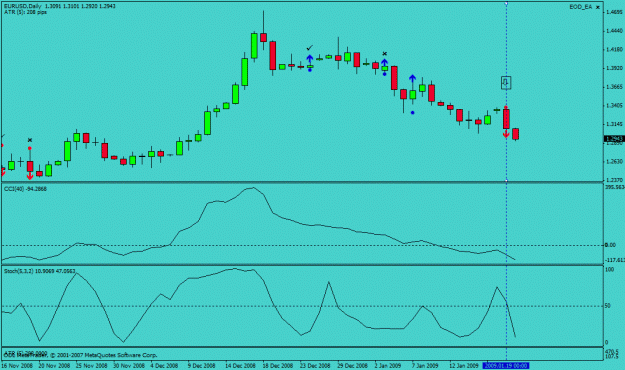Click the blue up arrow below the 2 Jan x mark

pos(384,63)
